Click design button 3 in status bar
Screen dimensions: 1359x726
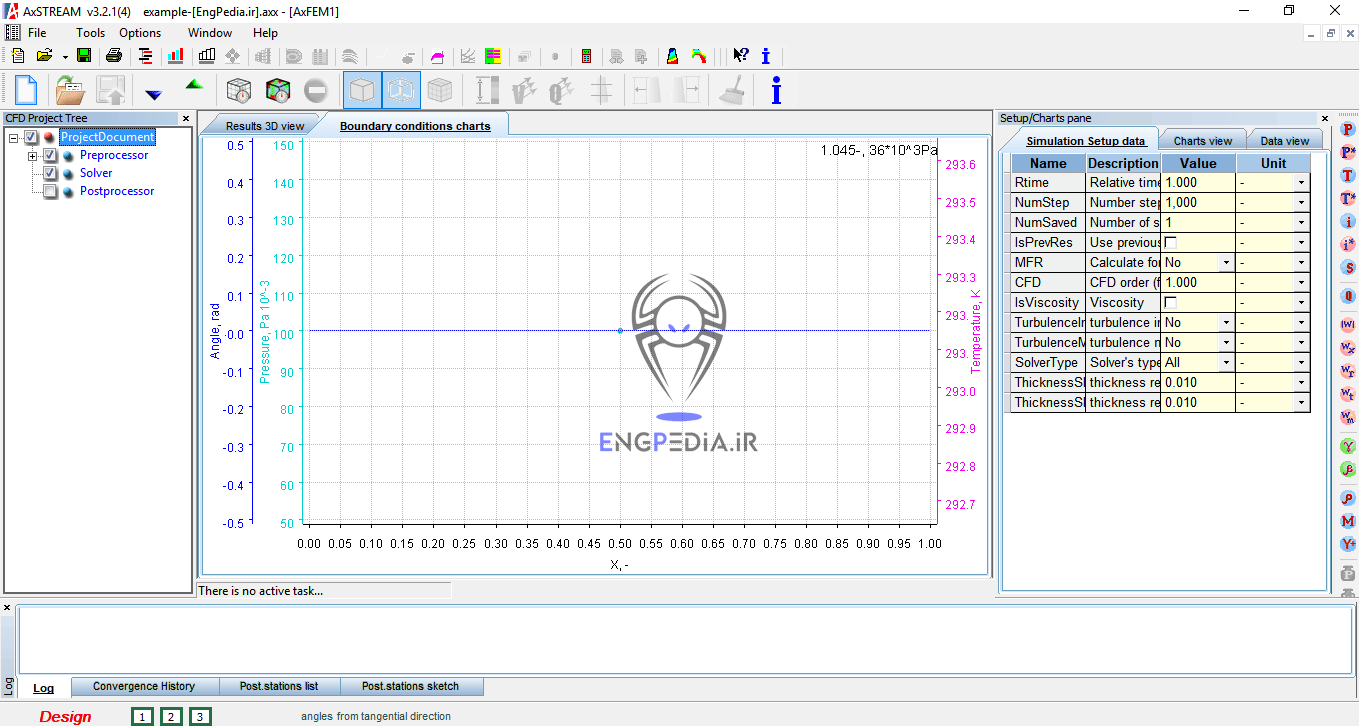coord(201,716)
